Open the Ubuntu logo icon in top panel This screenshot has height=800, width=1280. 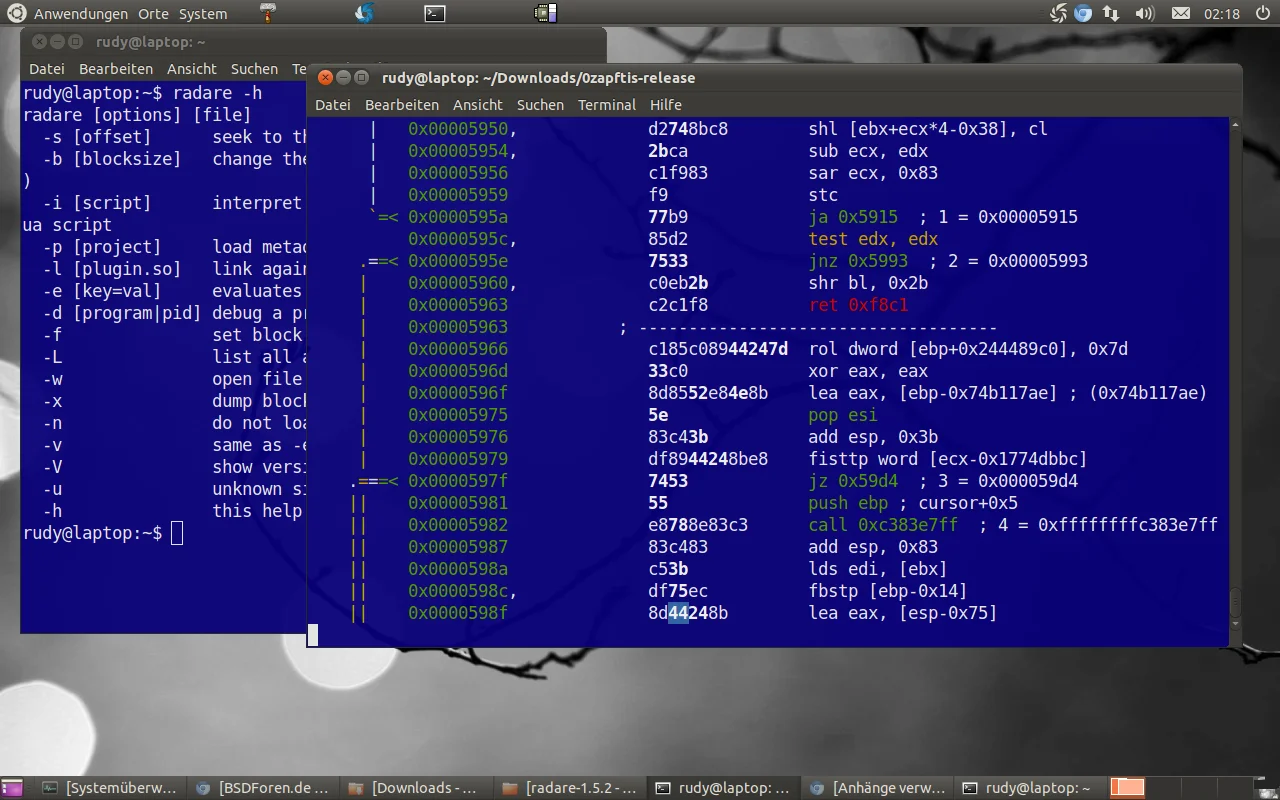tap(17, 13)
